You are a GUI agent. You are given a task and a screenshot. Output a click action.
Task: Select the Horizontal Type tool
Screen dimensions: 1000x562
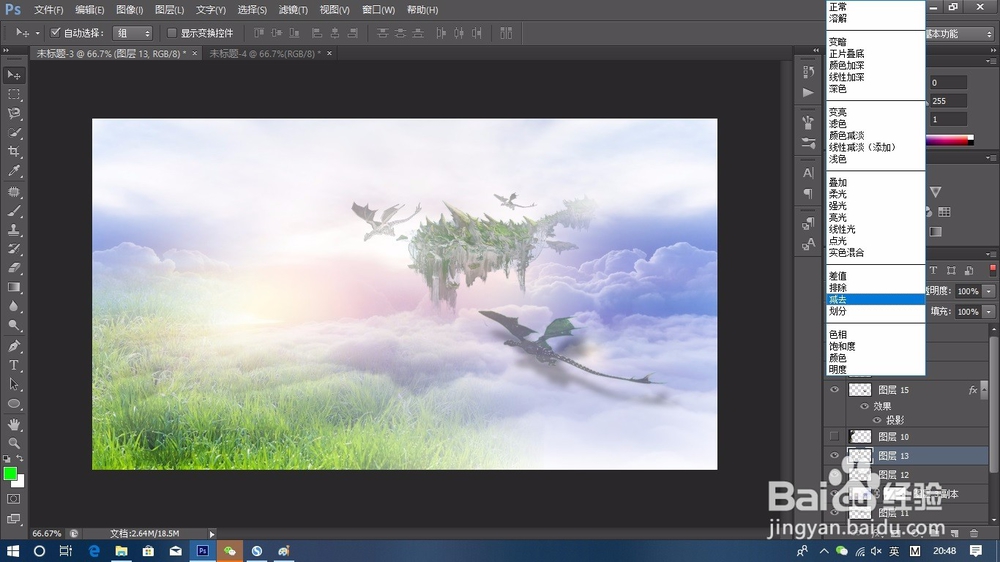pyautogui.click(x=13, y=365)
